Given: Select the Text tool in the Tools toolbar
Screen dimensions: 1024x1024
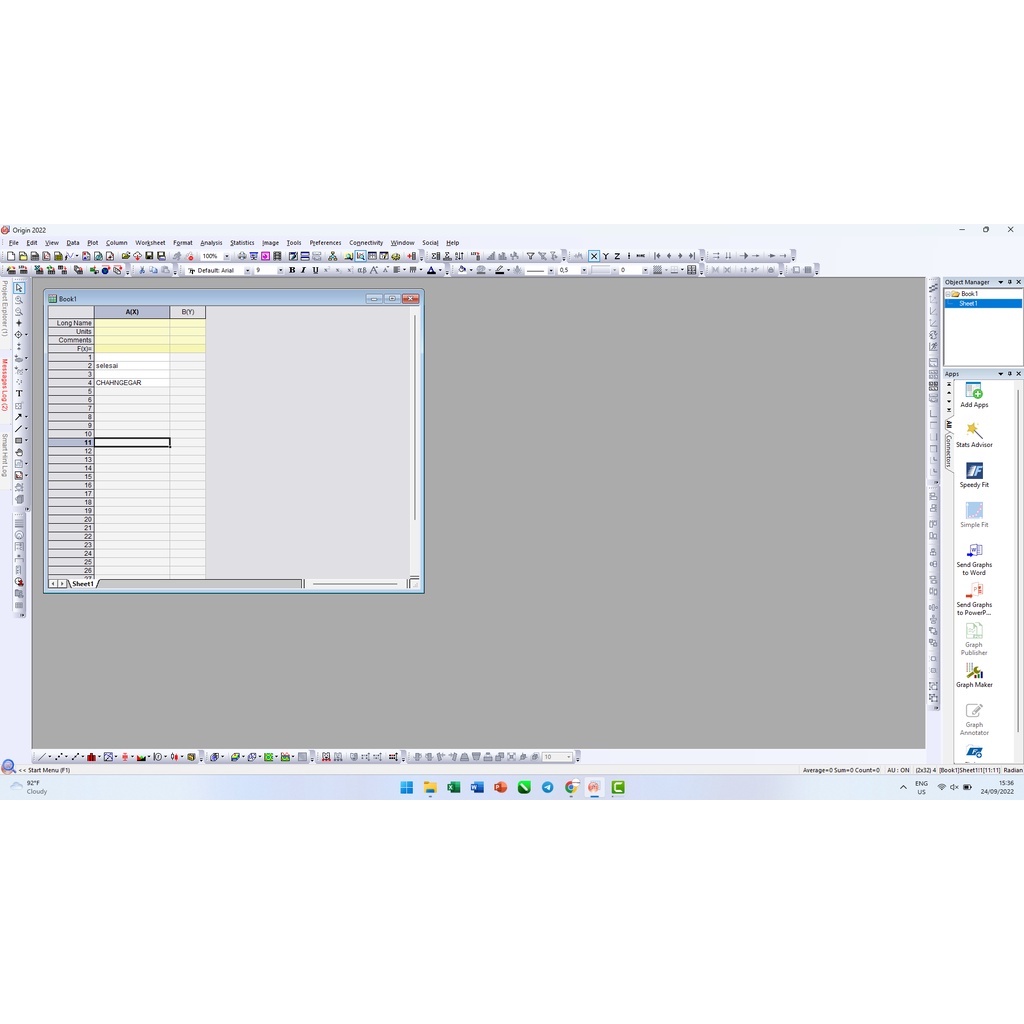Looking at the screenshot, I should [x=18, y=393].
